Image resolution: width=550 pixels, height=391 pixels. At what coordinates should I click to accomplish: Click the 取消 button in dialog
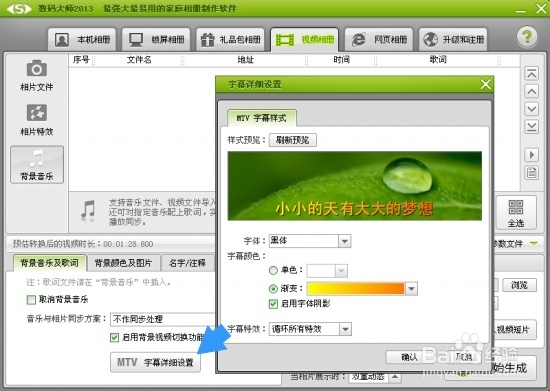pyautogui.click(x=463, y=357)
